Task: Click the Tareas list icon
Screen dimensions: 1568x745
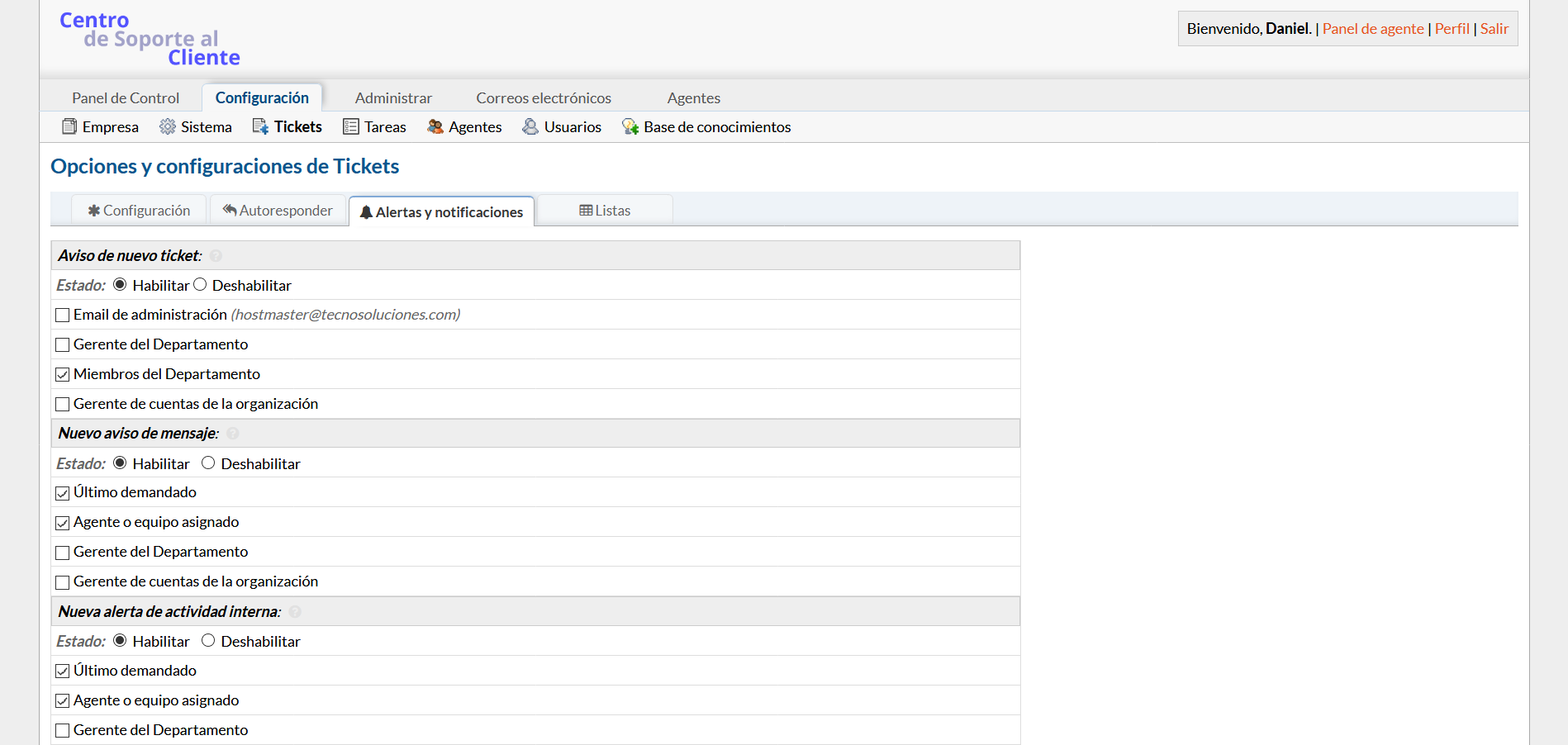Action: 351,126
